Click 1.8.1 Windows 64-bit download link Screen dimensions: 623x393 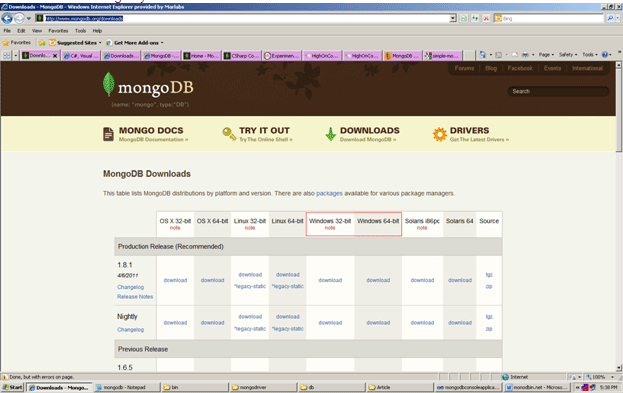378,280
